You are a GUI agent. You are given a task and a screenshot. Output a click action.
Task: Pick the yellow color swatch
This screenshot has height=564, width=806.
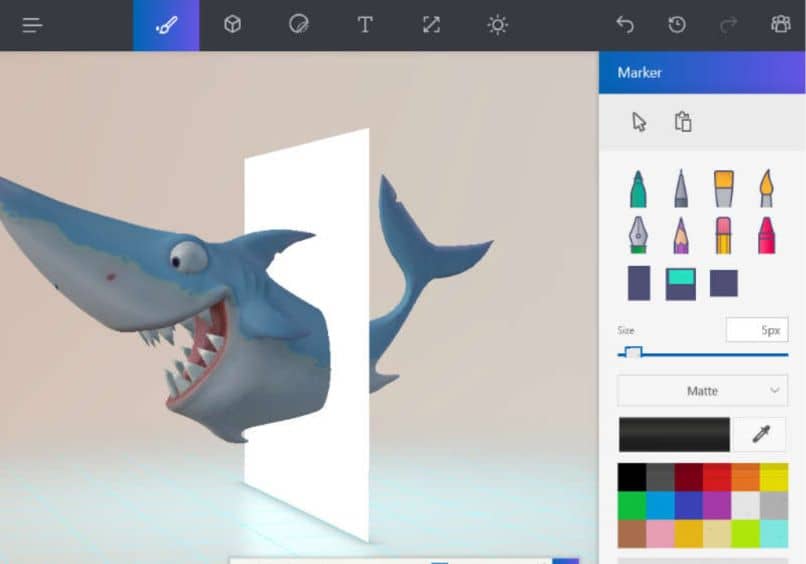pos(774,477)
